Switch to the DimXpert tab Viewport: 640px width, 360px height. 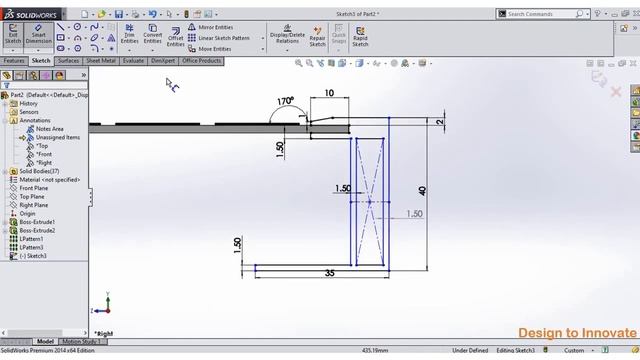tap(163, 61)
